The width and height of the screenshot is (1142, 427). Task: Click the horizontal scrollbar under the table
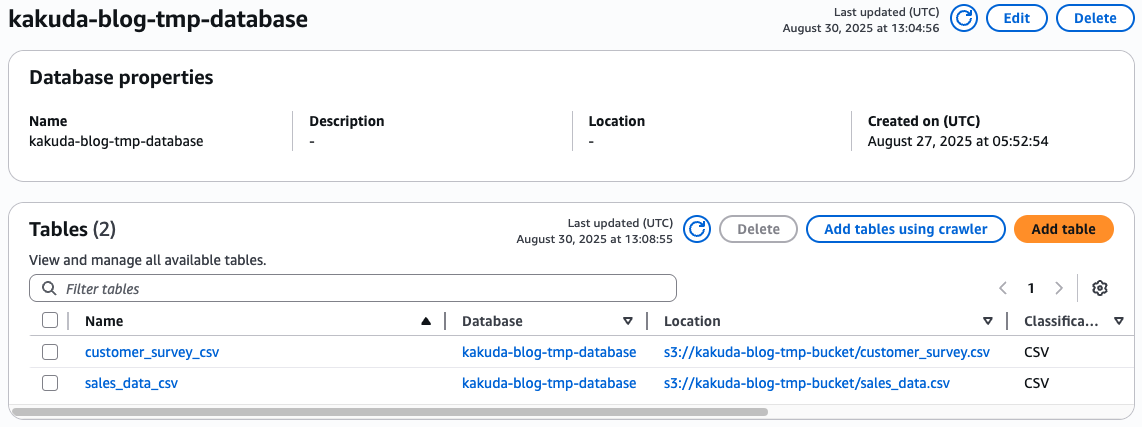390,411
